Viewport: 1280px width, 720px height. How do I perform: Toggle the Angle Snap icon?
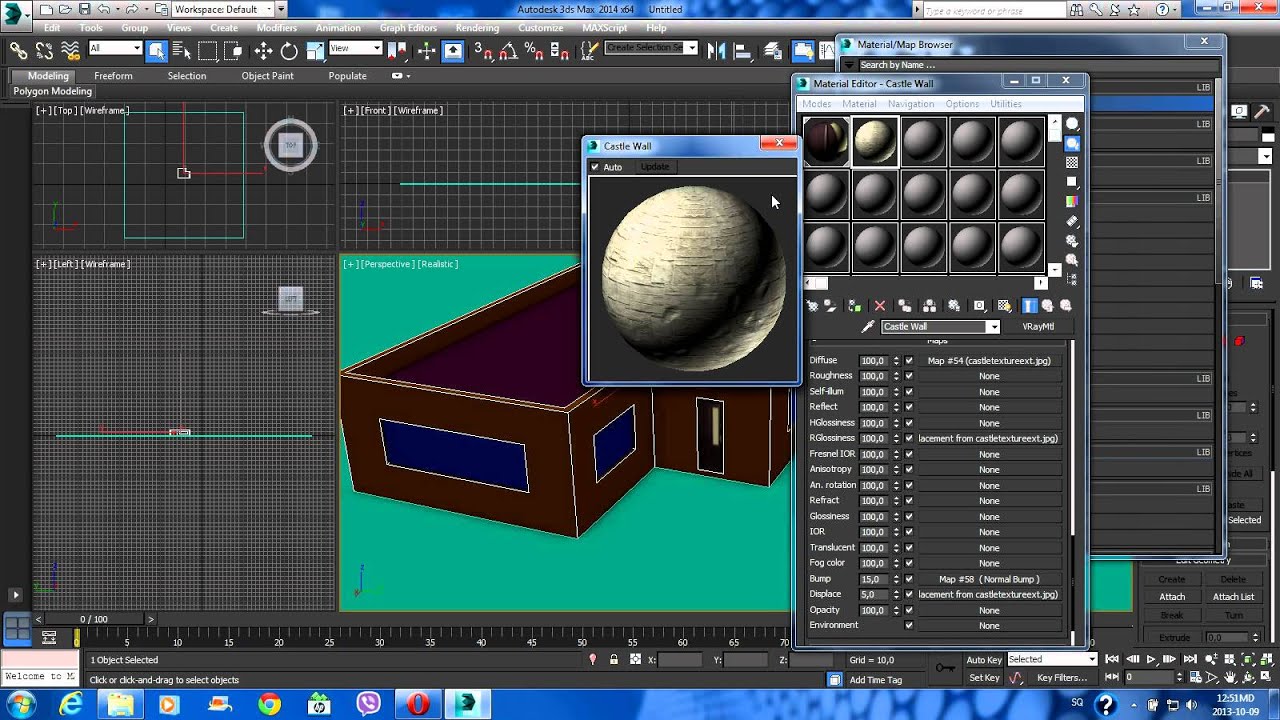click(x=508, y=50)
